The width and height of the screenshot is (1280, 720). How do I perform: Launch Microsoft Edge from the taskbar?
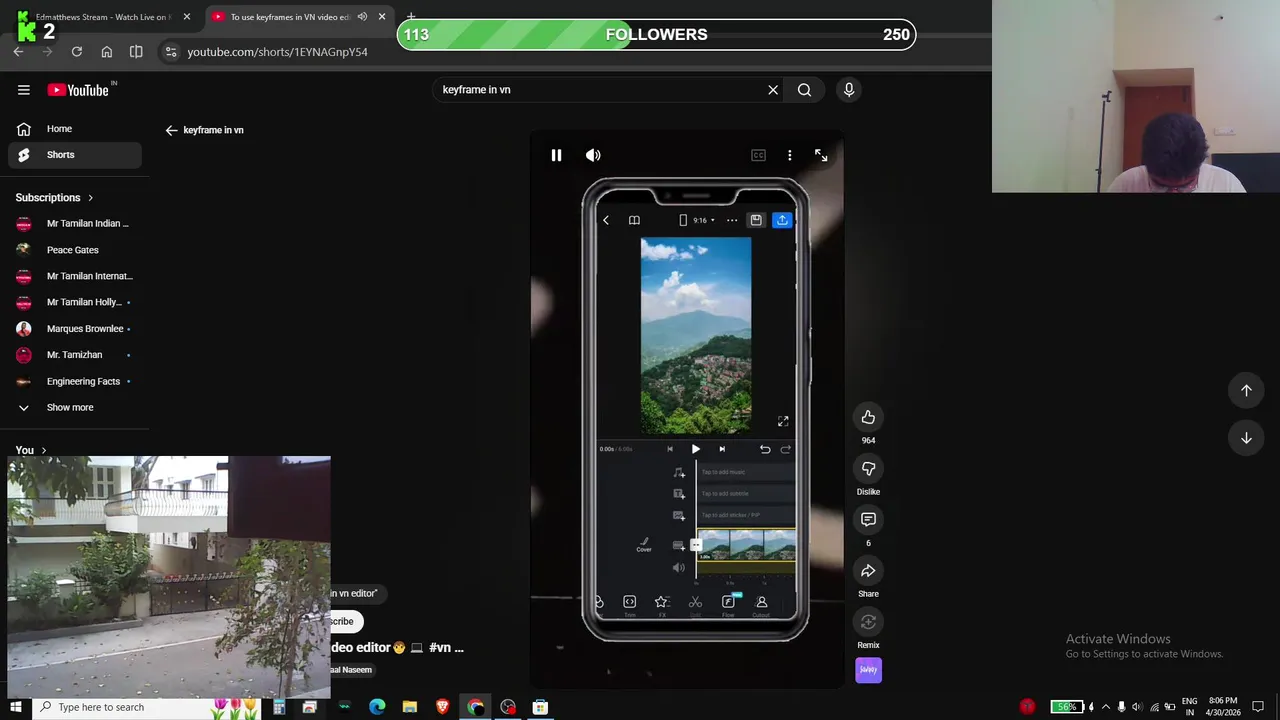377,707
